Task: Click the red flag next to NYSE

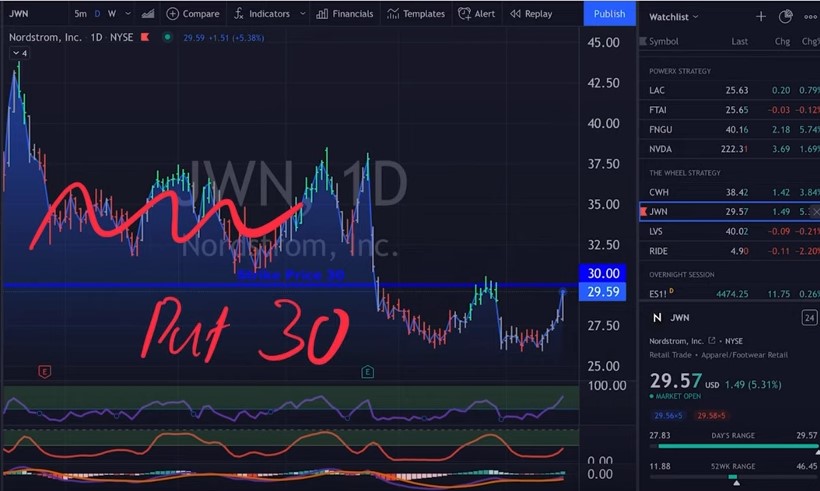Action: point(145,37)
